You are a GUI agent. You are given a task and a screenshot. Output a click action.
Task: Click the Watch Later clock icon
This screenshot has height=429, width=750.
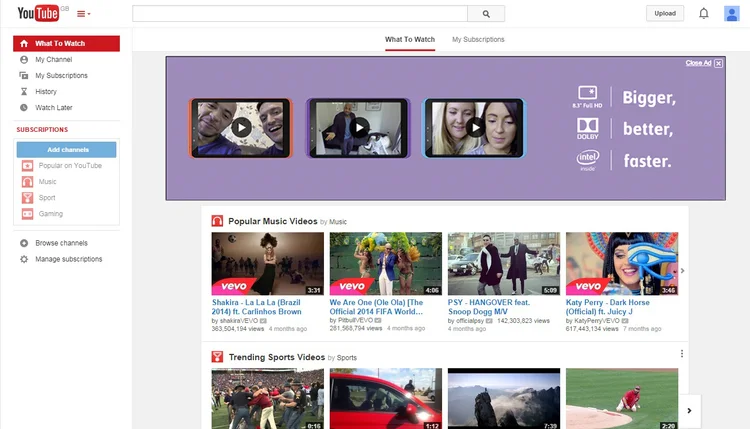pos(24,108)
